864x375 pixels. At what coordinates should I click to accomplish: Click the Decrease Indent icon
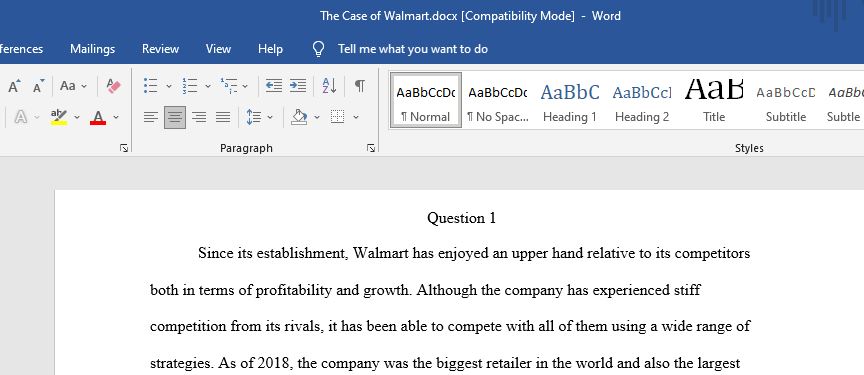(x=274, y=86)
